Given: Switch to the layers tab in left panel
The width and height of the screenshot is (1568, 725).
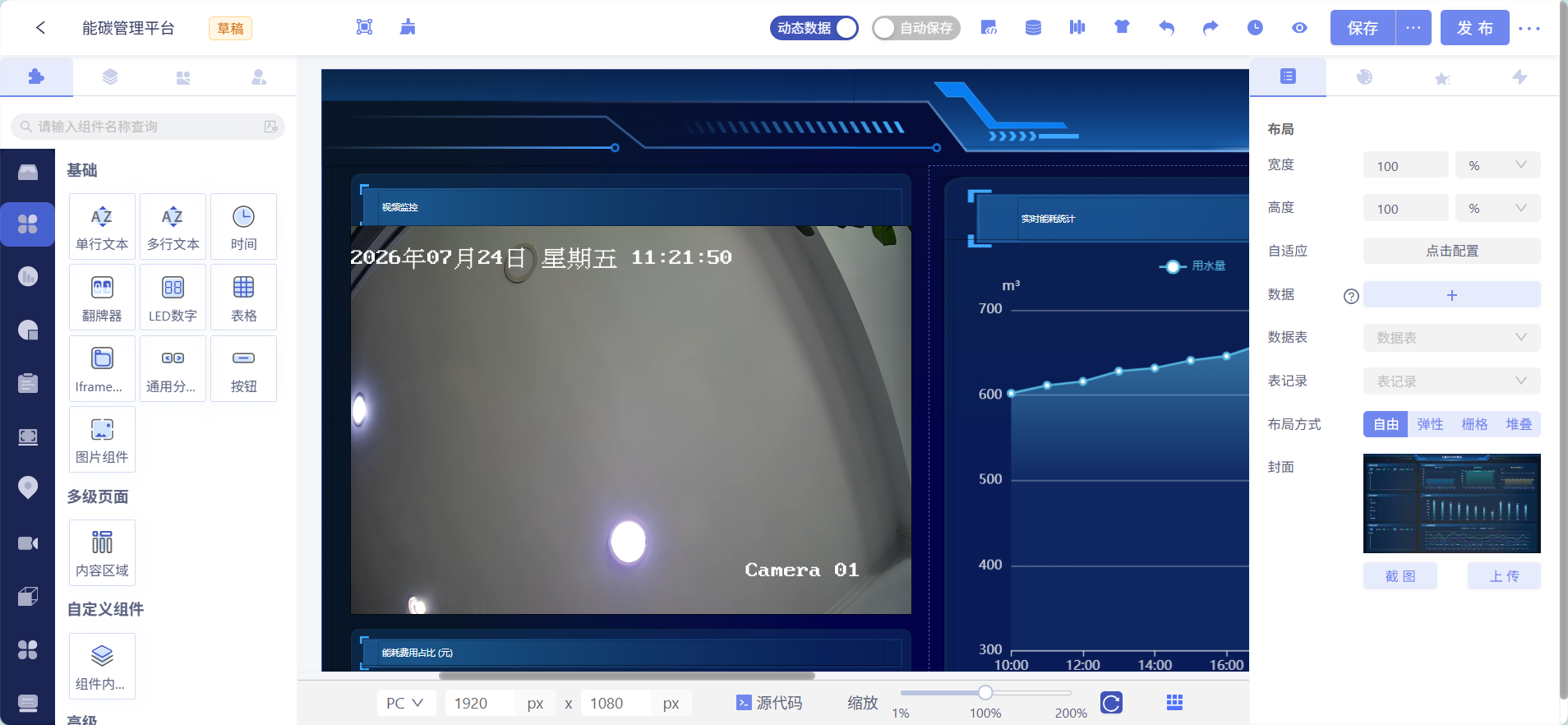Looking at the screenshot, I should 110,77.
